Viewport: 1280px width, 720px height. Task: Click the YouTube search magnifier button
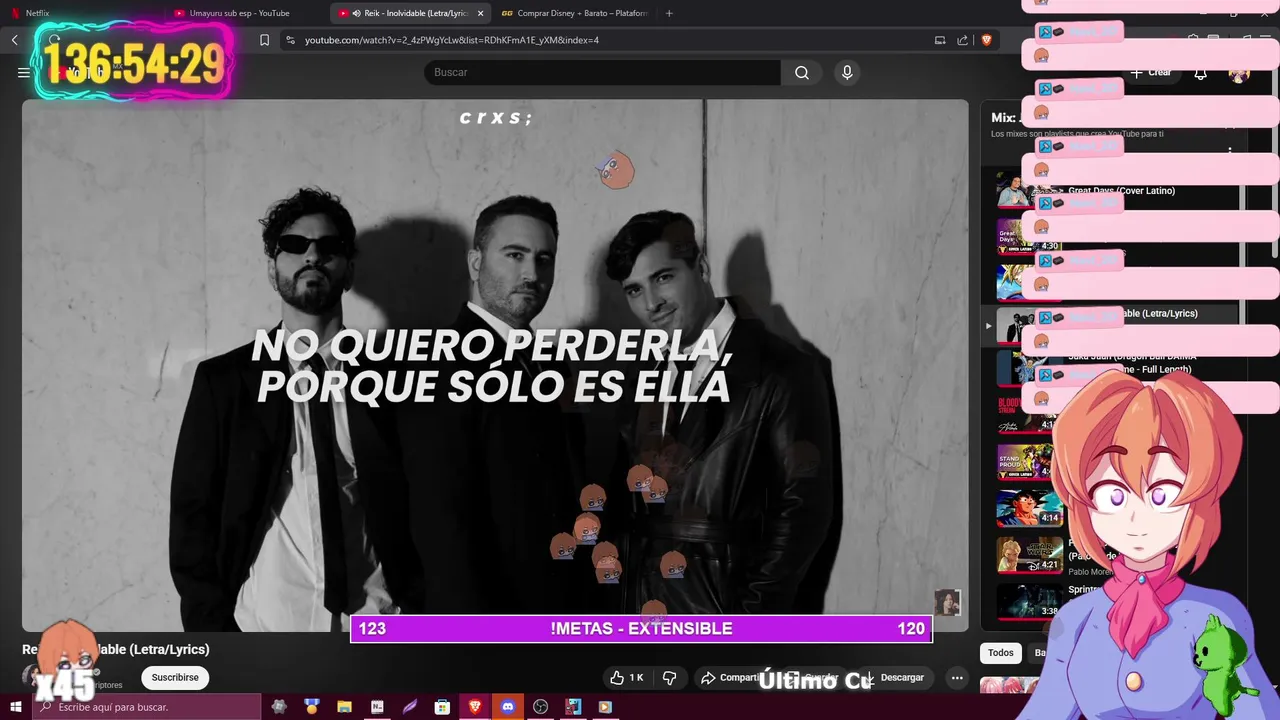tap(802, 72)
